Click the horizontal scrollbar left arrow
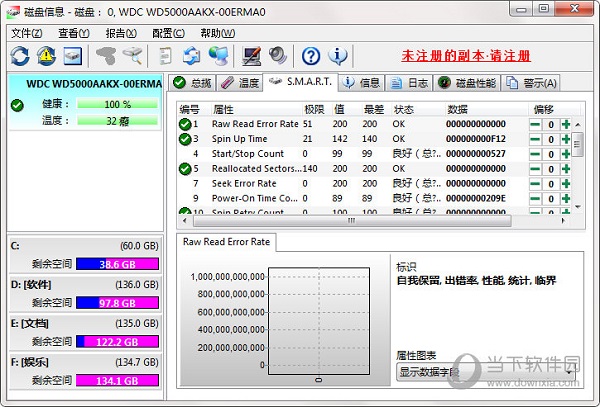This screenshot has height=407, width=600. pos(185,220)
